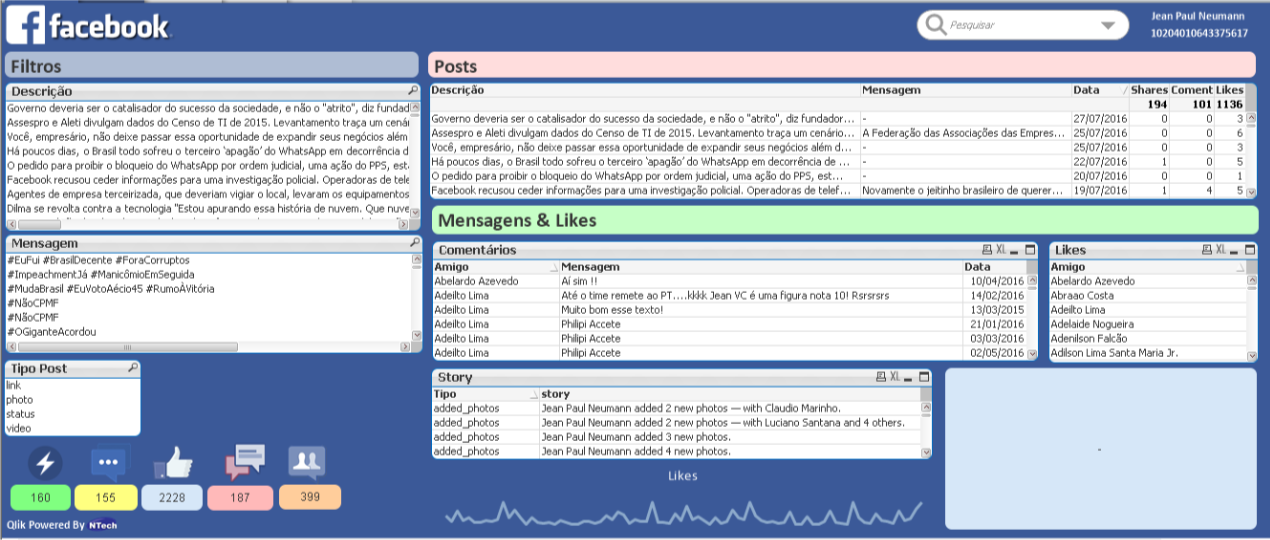Viewport: 1270px width, 540px height.
Task: Click the blue 2228 likes counter
Action: pyautogui.click(x=172, y=497)
